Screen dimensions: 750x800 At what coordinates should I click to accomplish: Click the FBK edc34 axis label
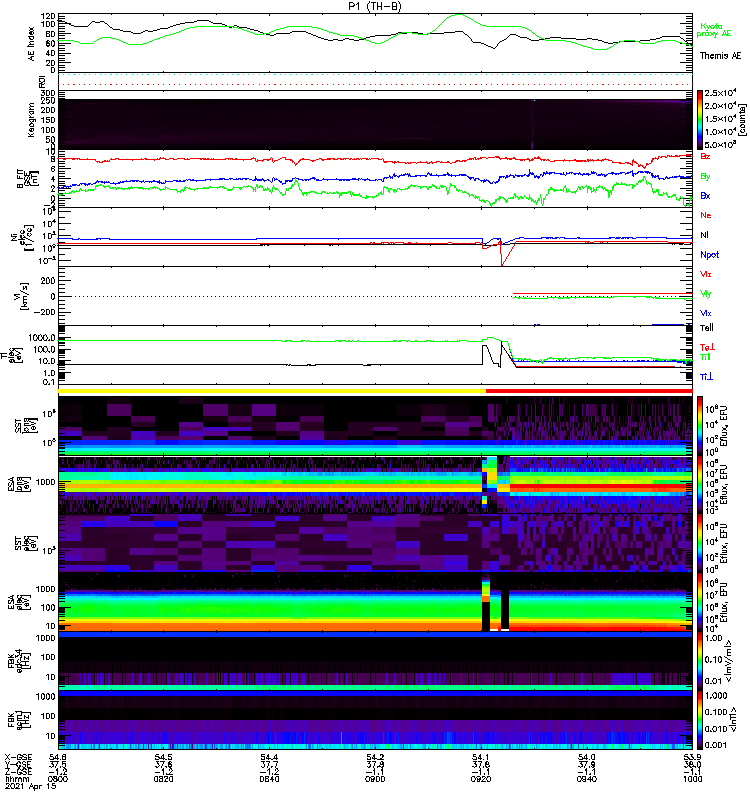pos(19,661)
